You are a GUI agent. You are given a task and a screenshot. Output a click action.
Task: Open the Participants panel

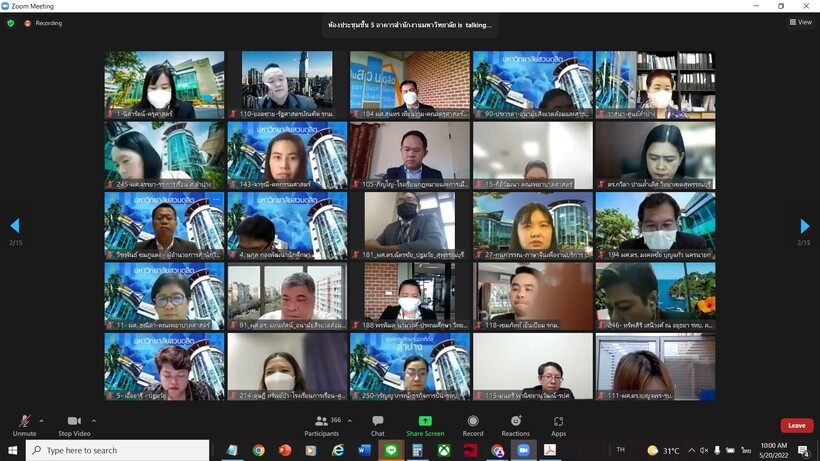321,424
